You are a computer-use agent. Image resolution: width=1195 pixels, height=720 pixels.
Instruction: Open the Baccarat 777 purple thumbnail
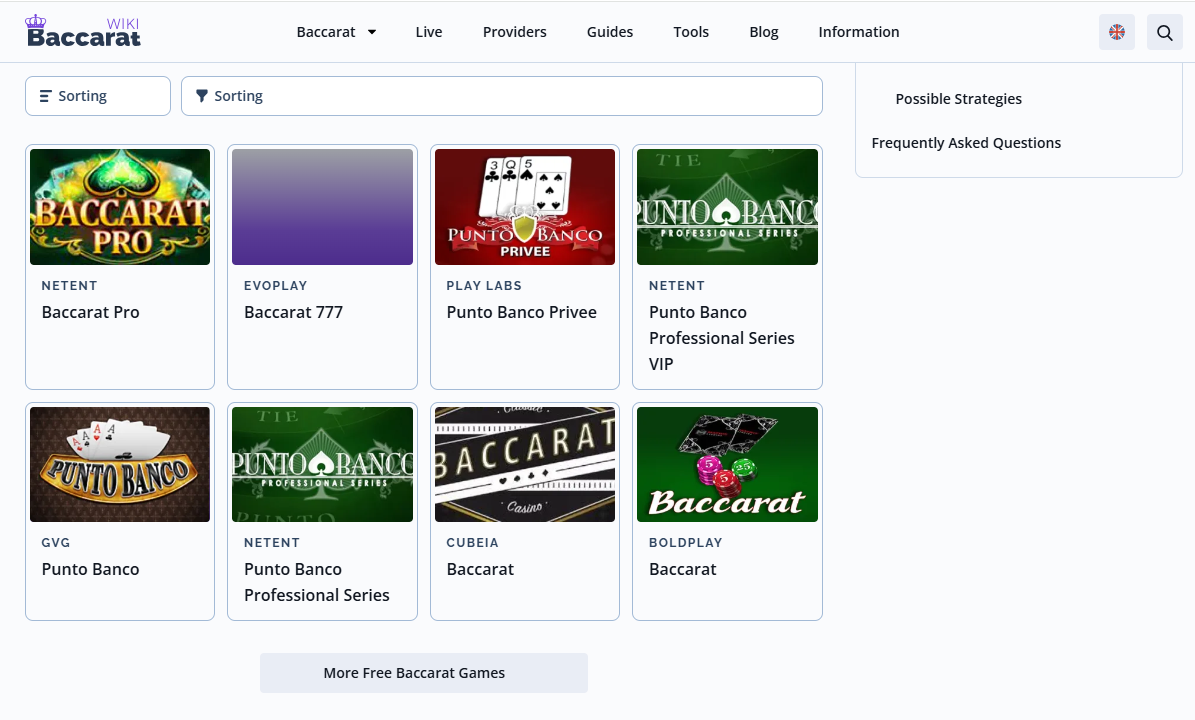[x=322, y=206]
